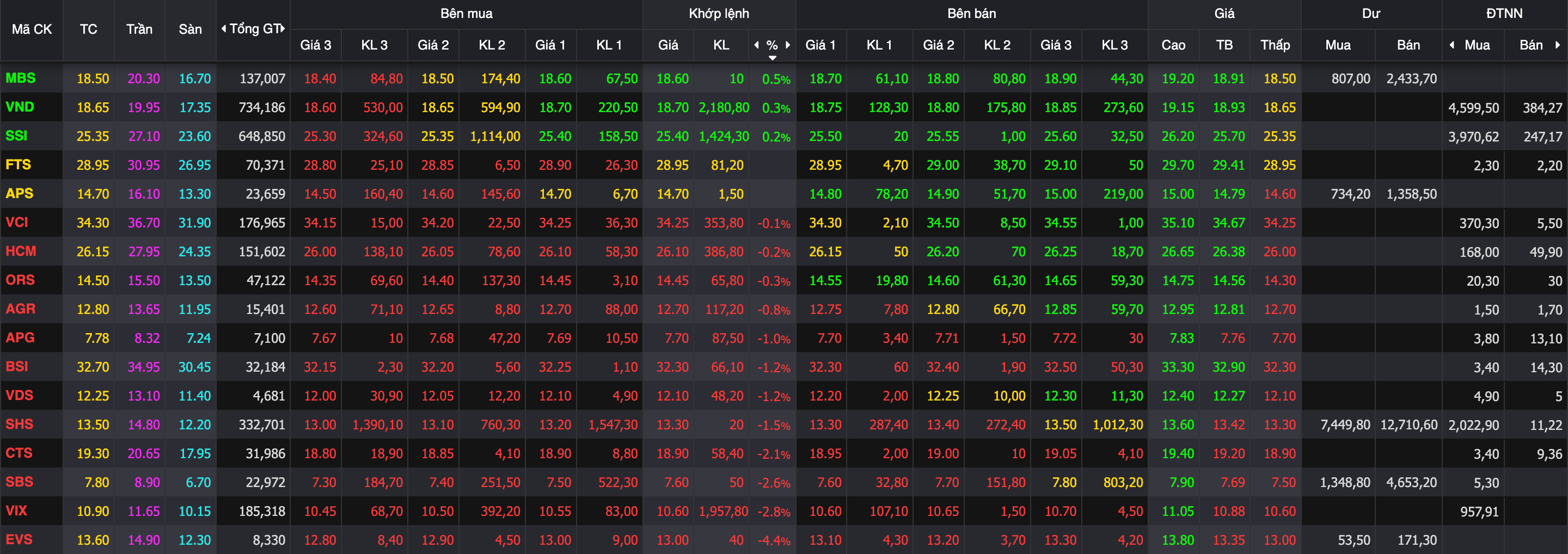The image size is (1568, 554).
Task: Click the Cao price column header
Action: 1173,45
